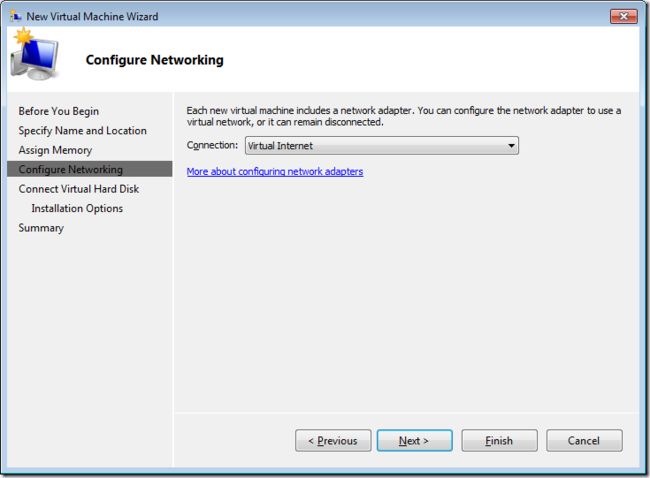Go to Specify Name and Location step
650x478 pixels.
(82, 131)
